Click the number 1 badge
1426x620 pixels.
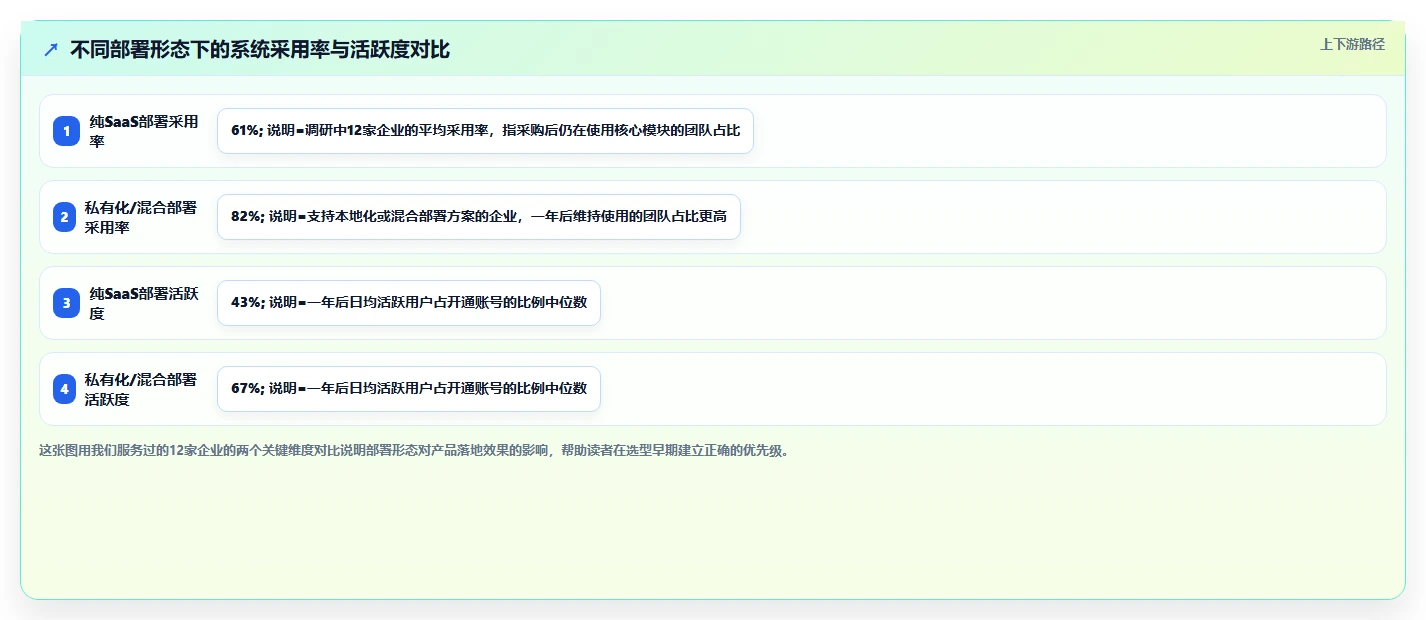(66, 131)
